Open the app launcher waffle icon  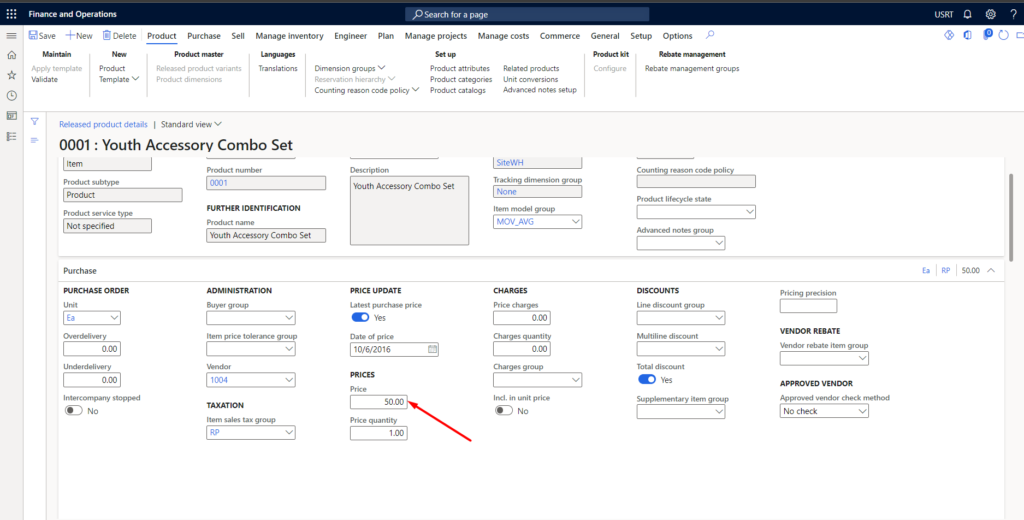coord(11,14)
